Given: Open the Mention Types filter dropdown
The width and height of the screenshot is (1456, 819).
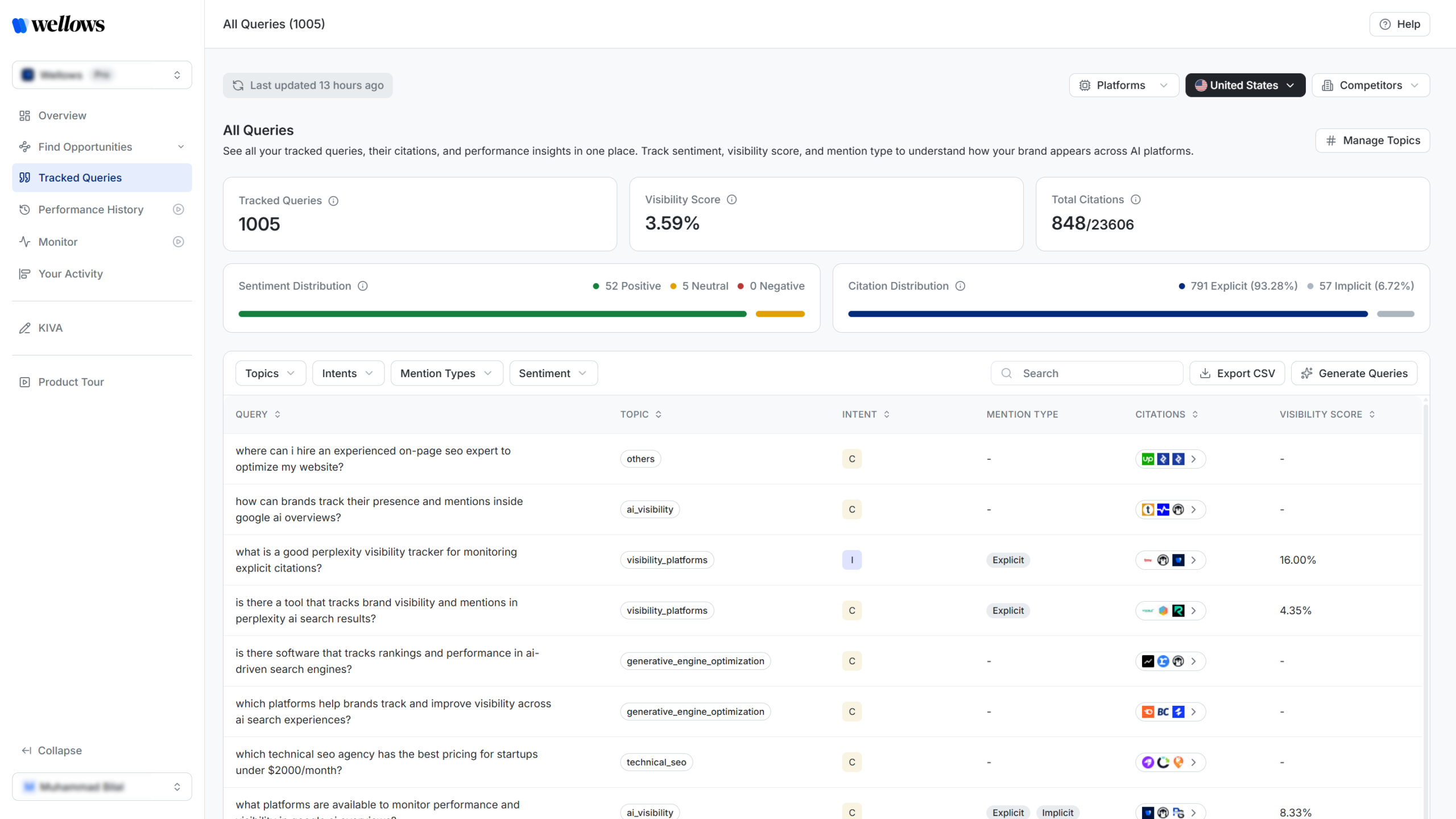Looking at the screenshot, I should pyautogui.click(x=446, y=374).
